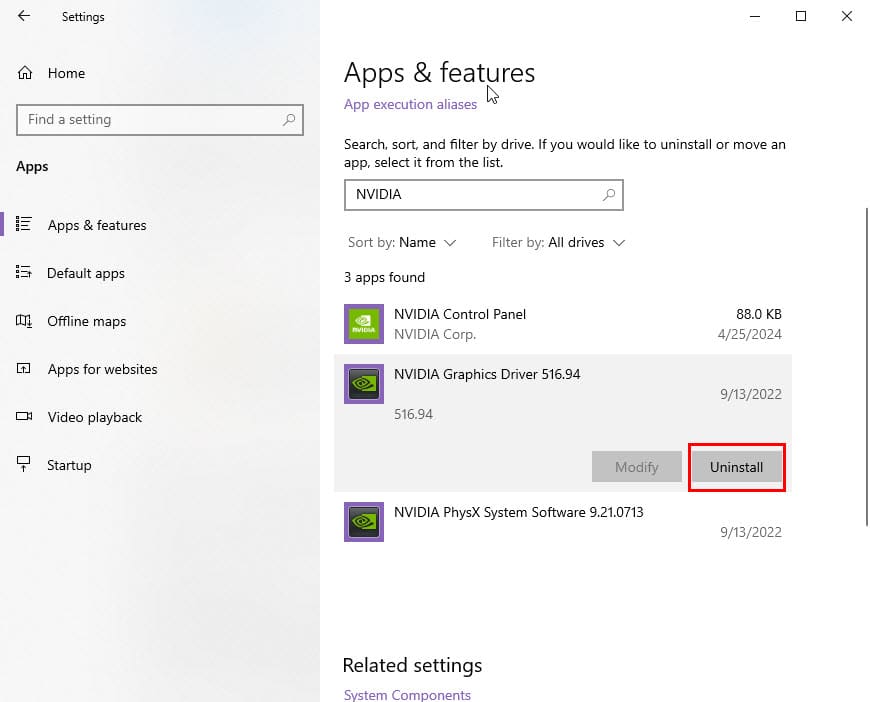Click the NVIDIA Control Panel app icon
Image resolution: width=870 pixels, height=702 pixels.
(x=364, y=324)
